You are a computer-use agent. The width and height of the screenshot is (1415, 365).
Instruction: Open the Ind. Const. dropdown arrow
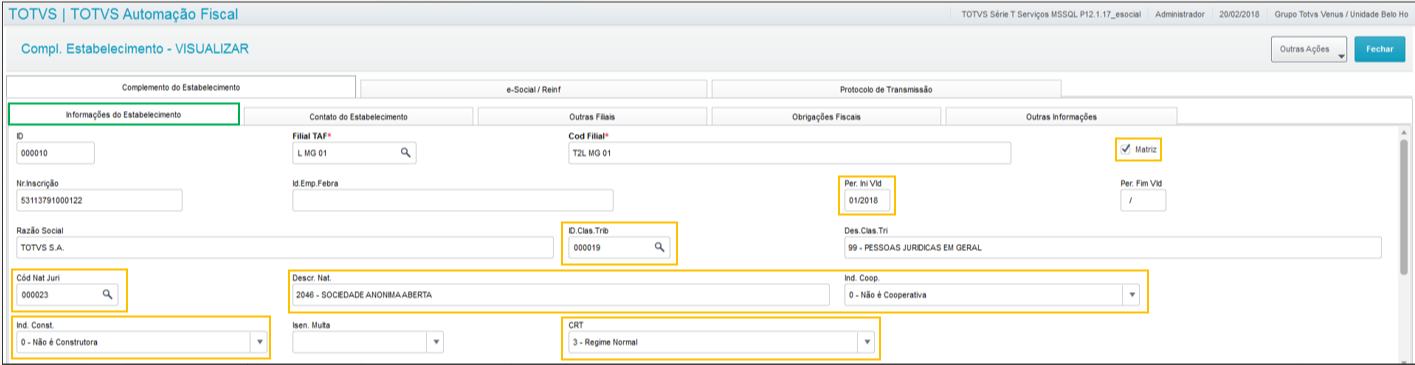tap(259, 342)
